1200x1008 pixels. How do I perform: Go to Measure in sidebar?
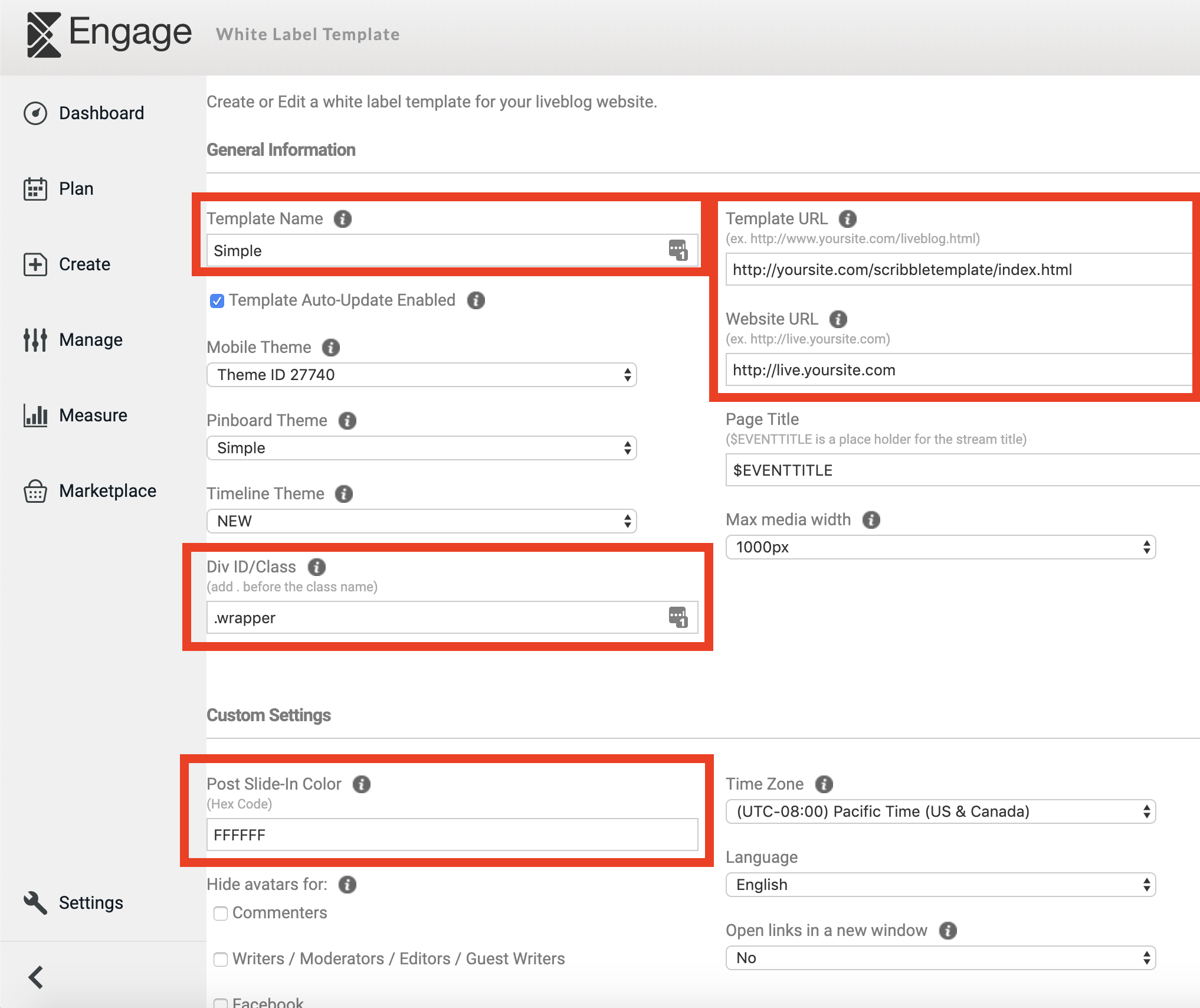[x=93, y=415]
